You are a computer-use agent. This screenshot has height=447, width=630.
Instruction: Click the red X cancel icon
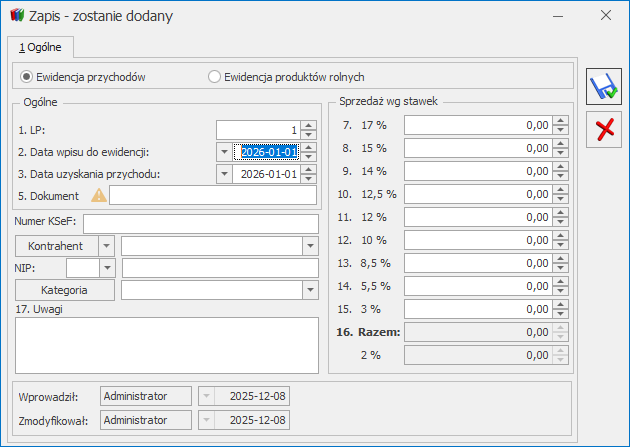pos(602,128)
